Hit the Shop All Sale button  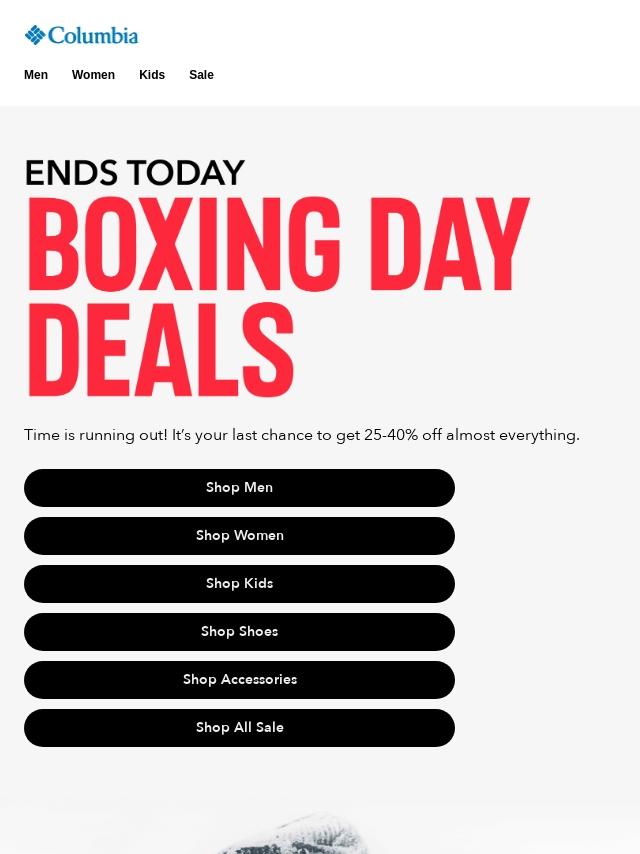tap(239, 728)
